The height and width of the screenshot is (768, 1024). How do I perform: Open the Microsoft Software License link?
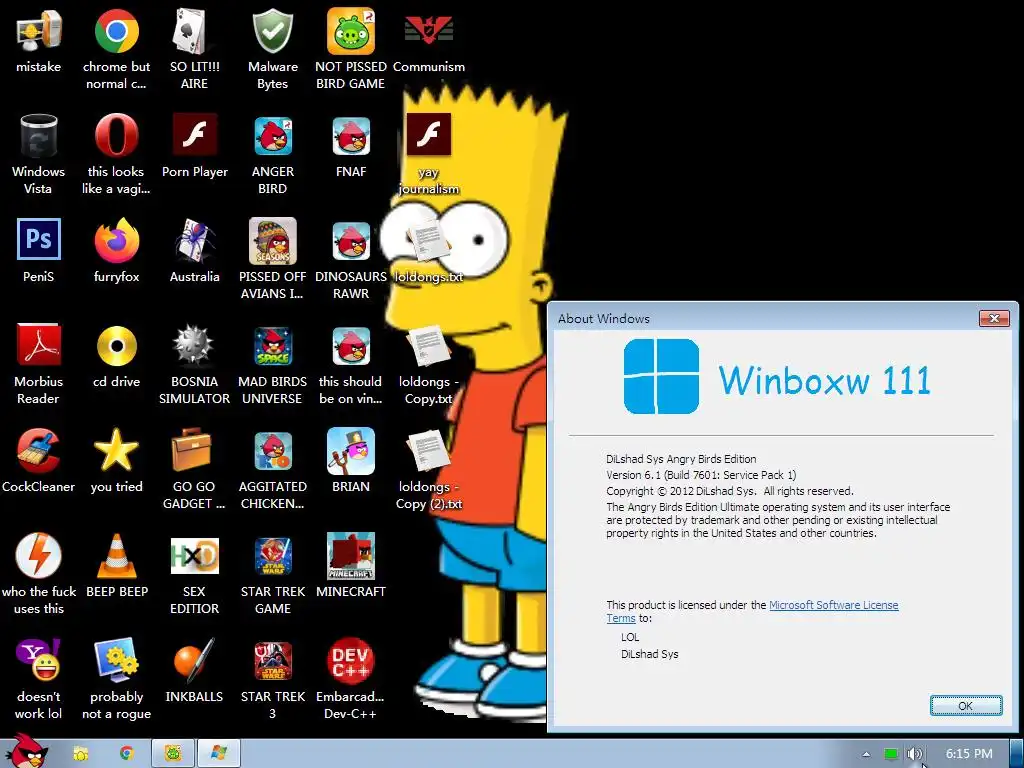(833, 605)
